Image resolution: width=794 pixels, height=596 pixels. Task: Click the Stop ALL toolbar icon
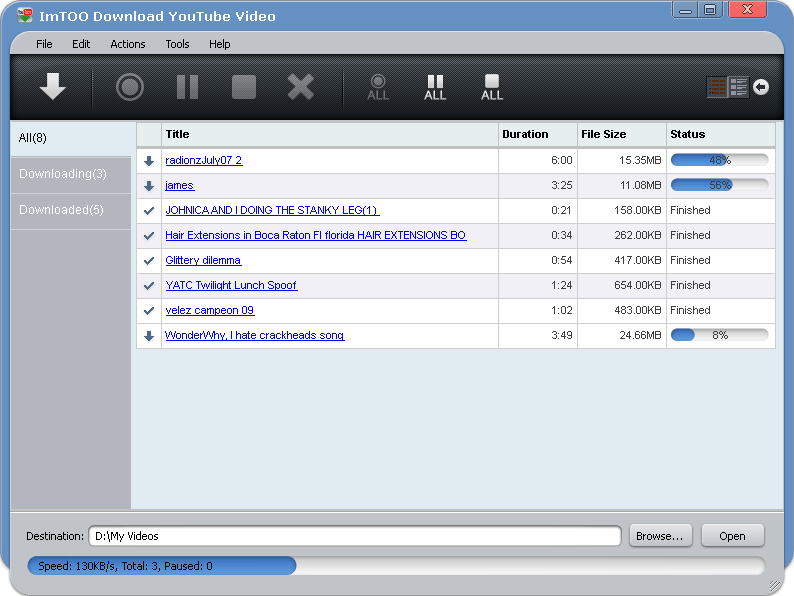pos(492,88)
